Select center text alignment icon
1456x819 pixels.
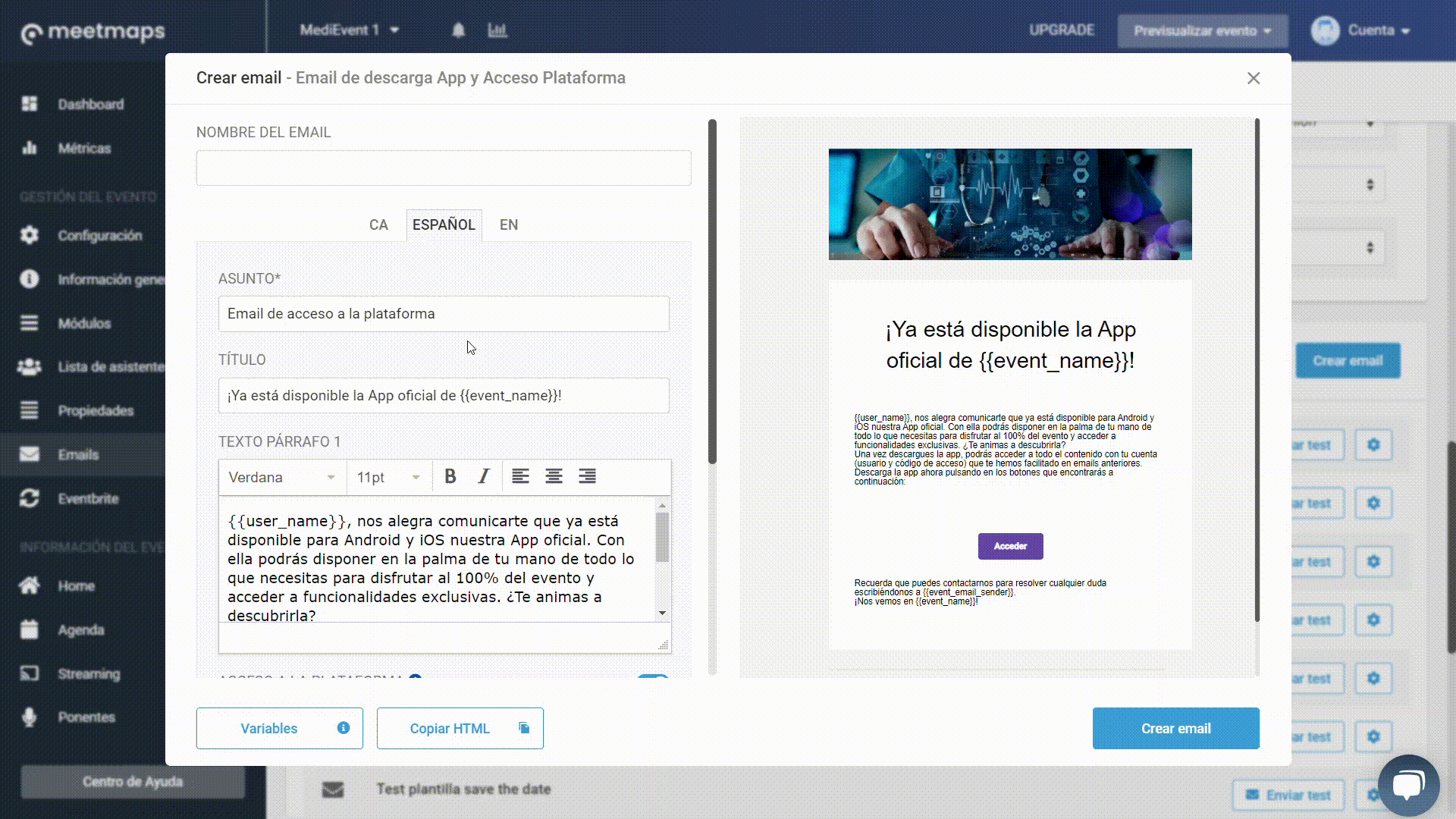click(x=553, y=476)
